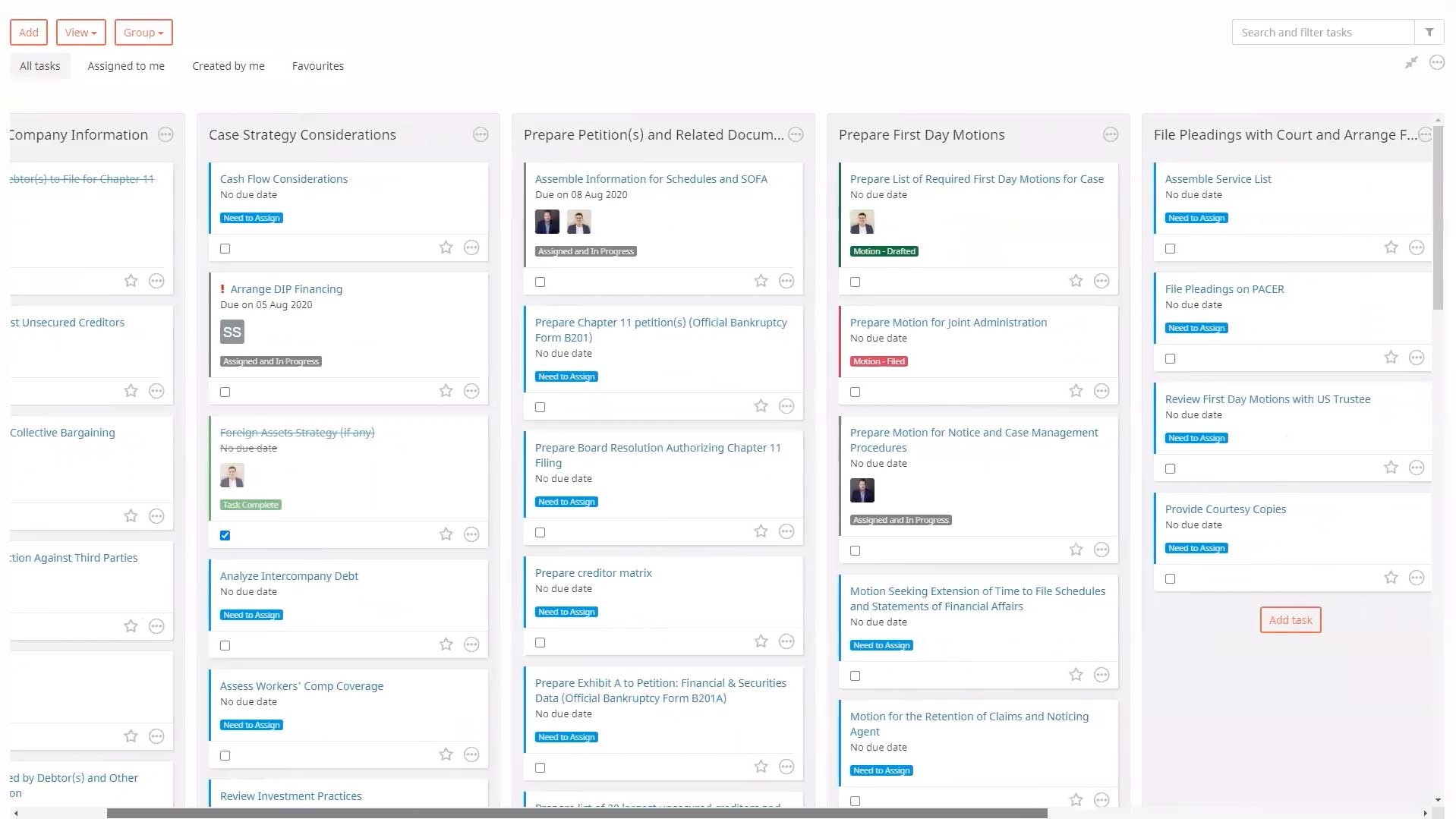The image size is (1456, 819).
Task: Open Case Strategy Considerations column options
Action: coord(481,134)
